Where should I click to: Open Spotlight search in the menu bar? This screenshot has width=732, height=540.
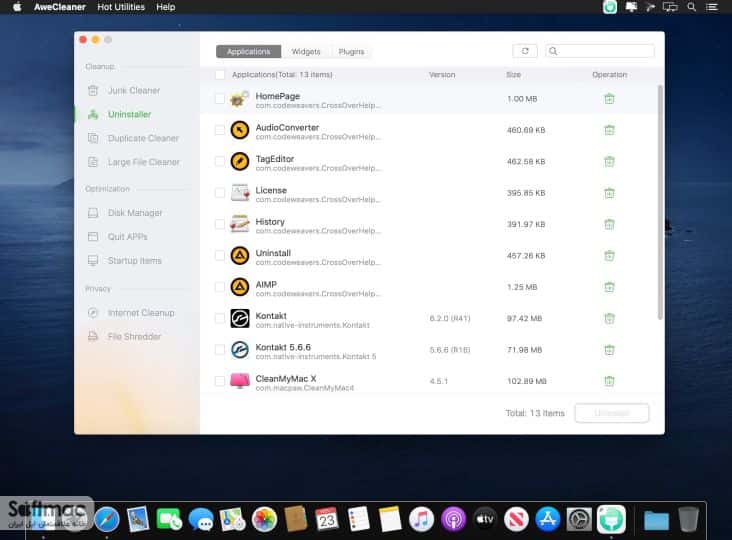(x=691, y=7)
